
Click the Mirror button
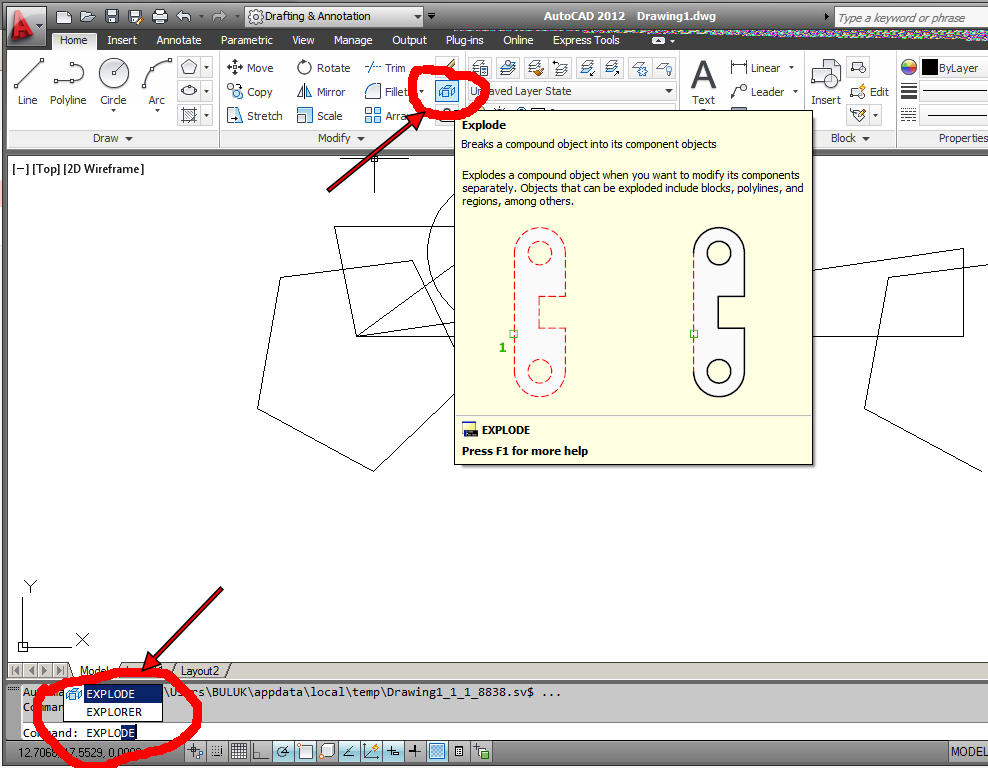[321, 91]
